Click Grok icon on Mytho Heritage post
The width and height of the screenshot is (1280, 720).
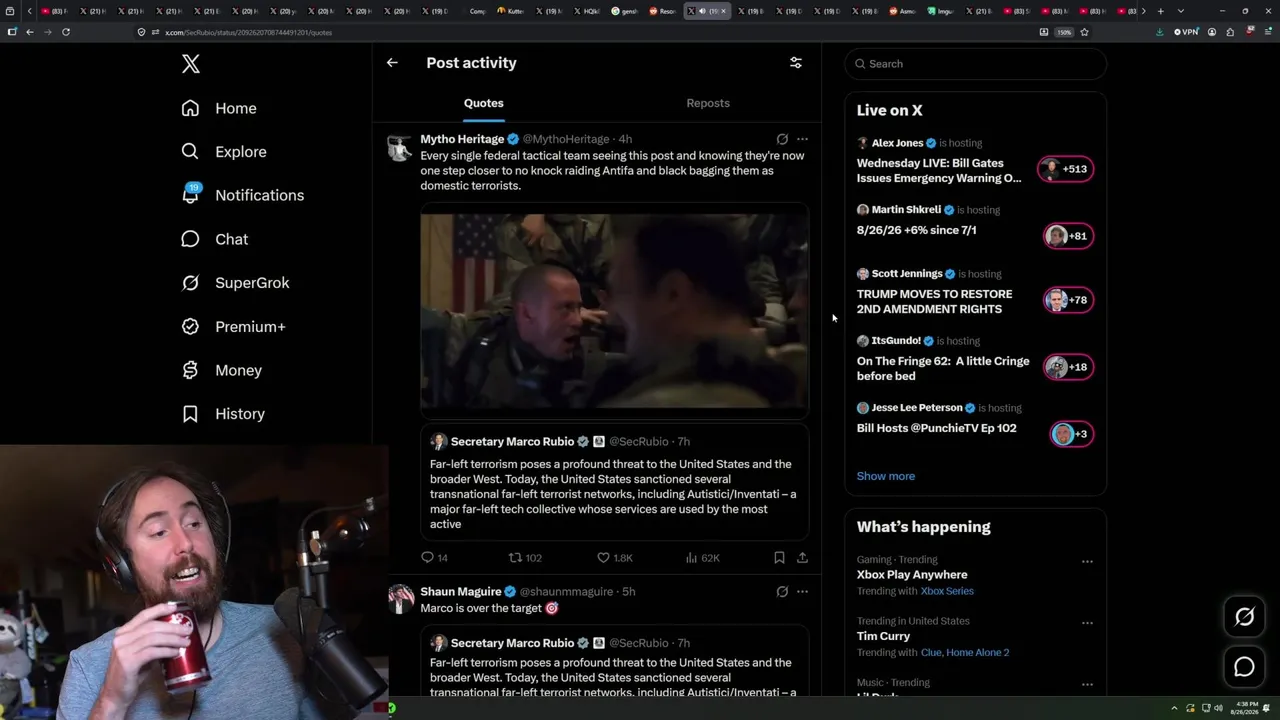[782, 139]
